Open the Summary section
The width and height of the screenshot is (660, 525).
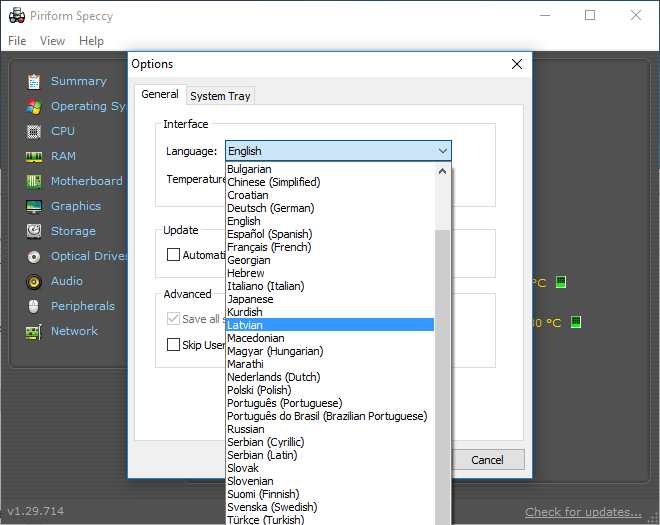(x=79, y=81)
